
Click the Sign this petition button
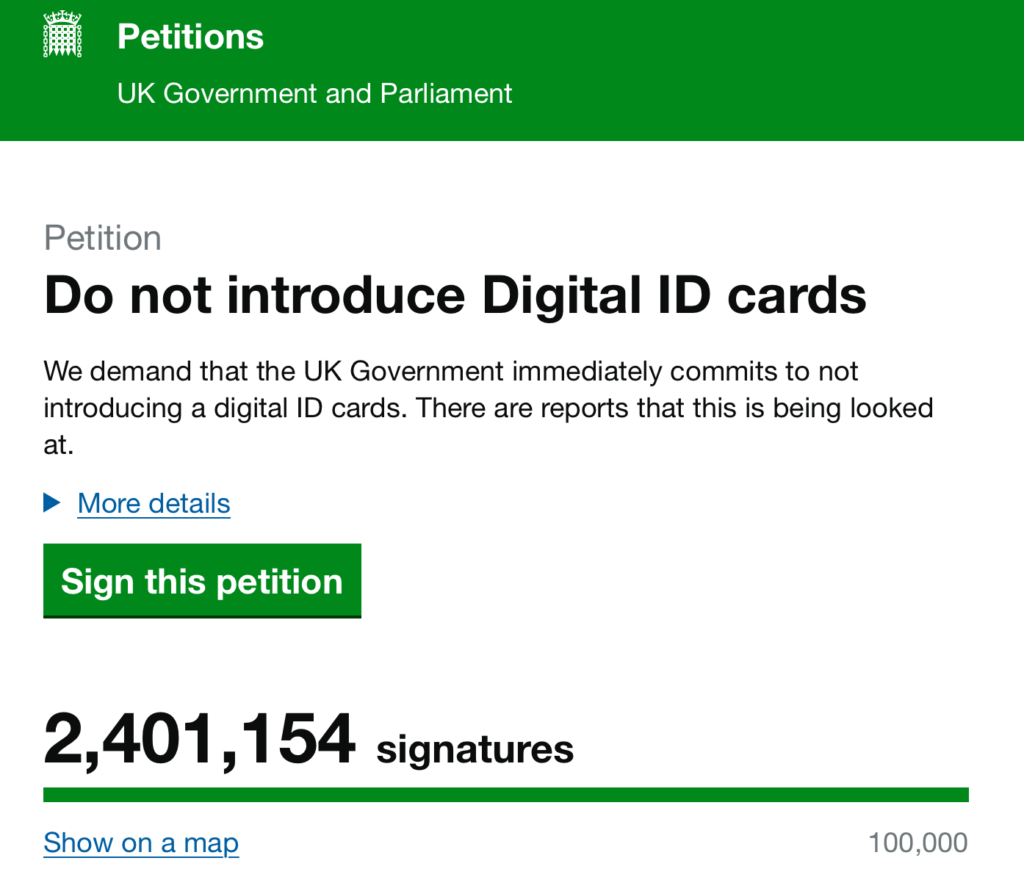click(x=202, y=580)
